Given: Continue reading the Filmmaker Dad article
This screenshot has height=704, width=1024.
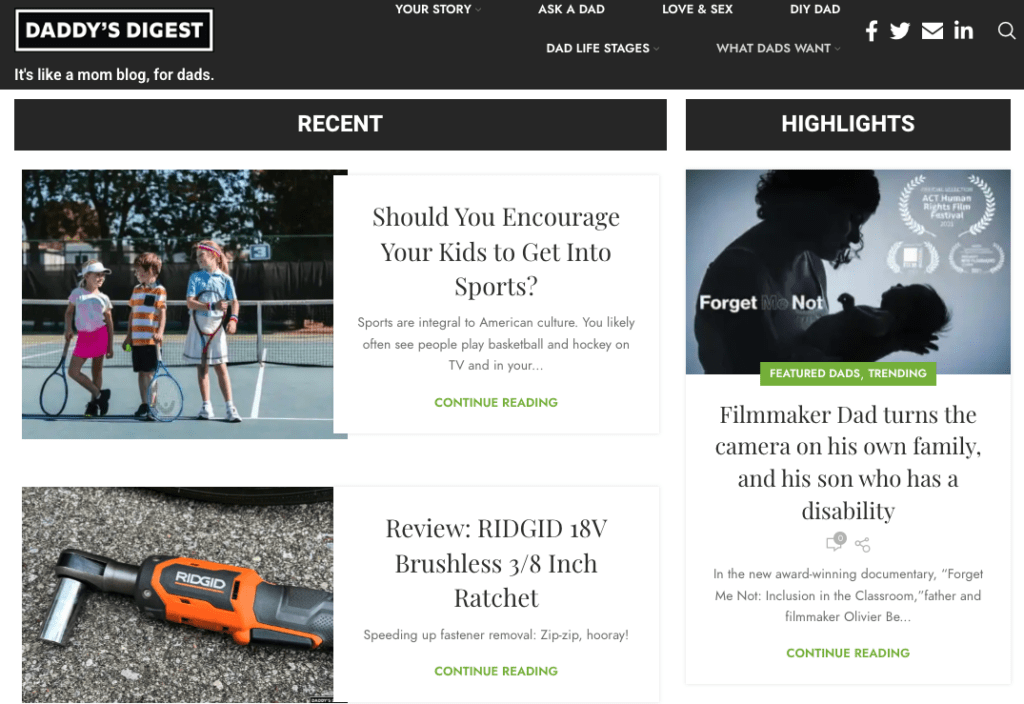Looking at the screenshot, I should click(x=848, y=652).
